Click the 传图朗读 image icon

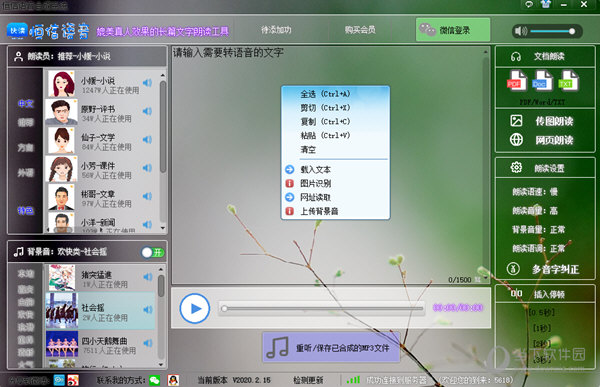click(516, 121)
